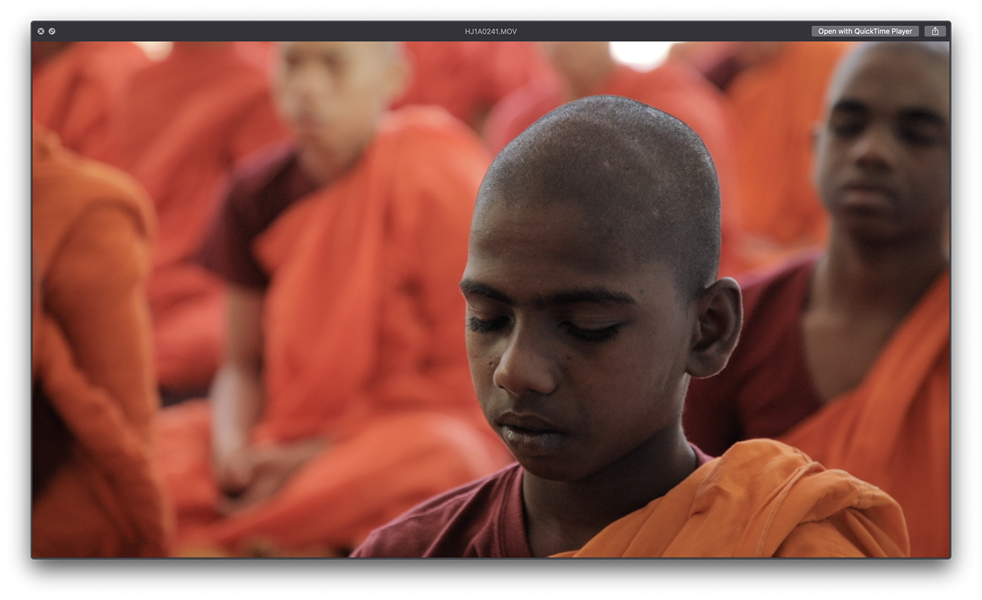Click the video preview of the monk
Viewport: 982px width, 600px height.
[x=491, y=299]
